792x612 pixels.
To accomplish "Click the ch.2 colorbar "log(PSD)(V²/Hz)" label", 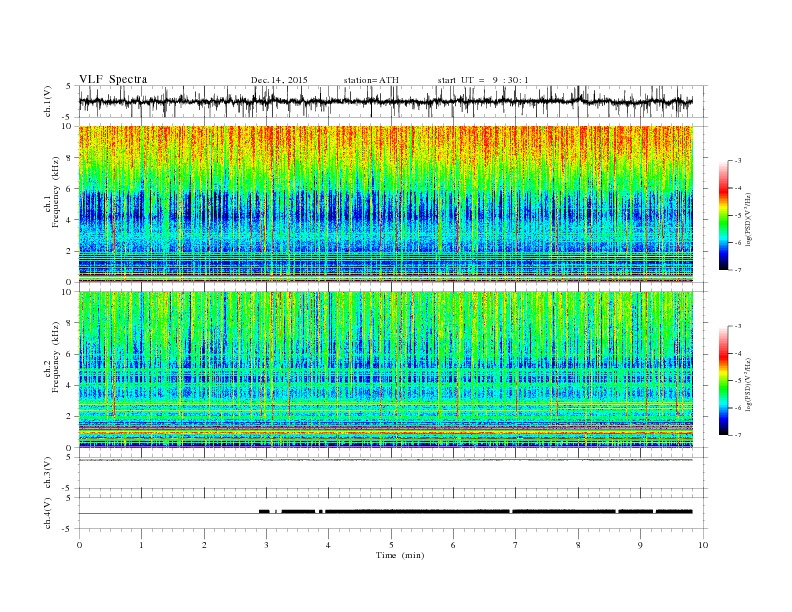I will [x=749, y=384].
